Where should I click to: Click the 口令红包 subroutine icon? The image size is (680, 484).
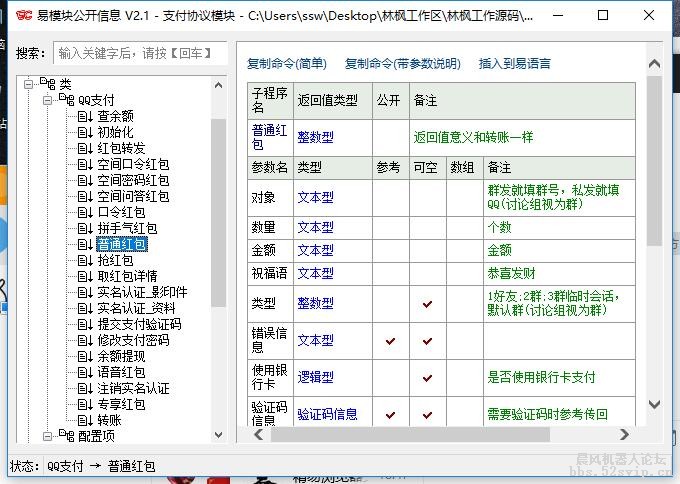[x=85, y=213]
